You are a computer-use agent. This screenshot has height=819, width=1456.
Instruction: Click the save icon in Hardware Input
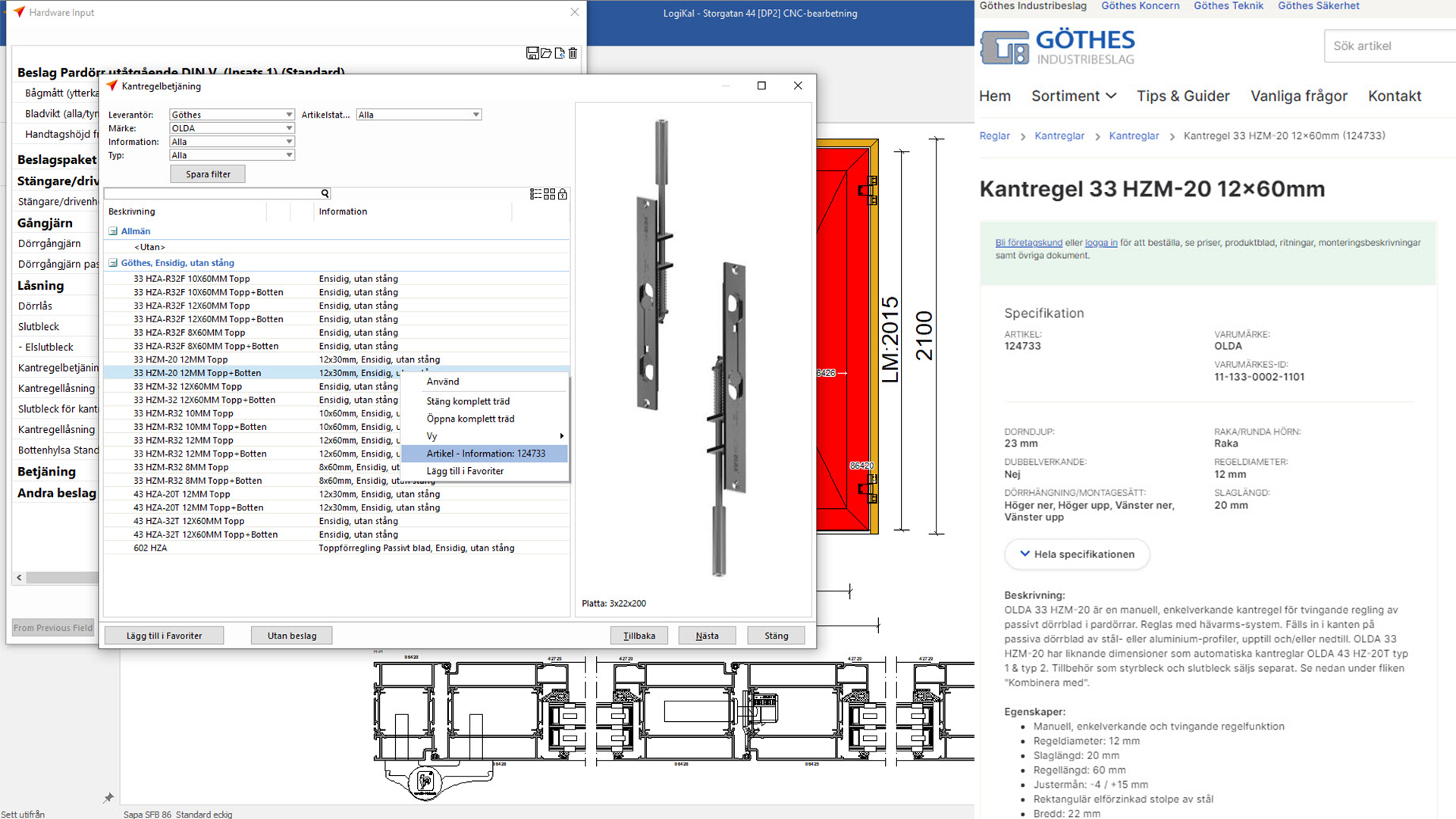pos(532,53)
